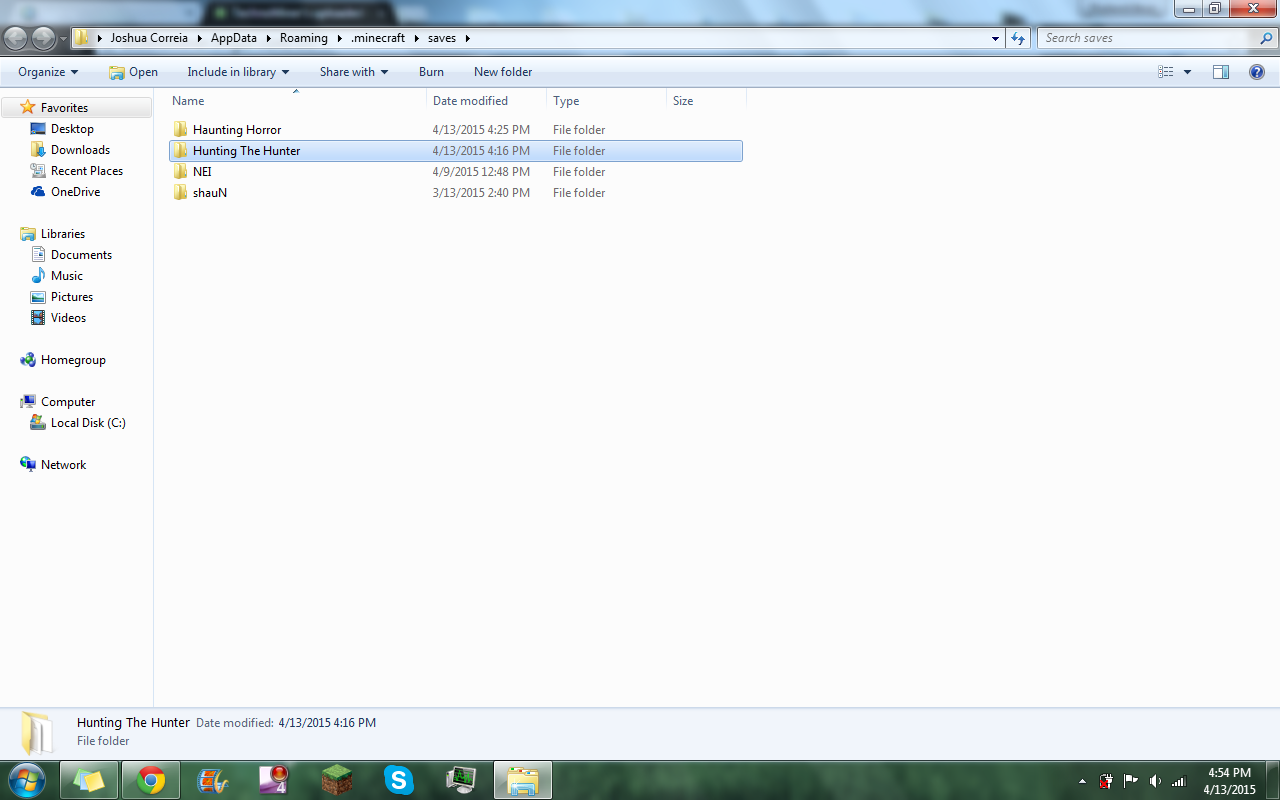Jump to AppData in the address path
This screenshot has height=800, width=1280.
236,38
